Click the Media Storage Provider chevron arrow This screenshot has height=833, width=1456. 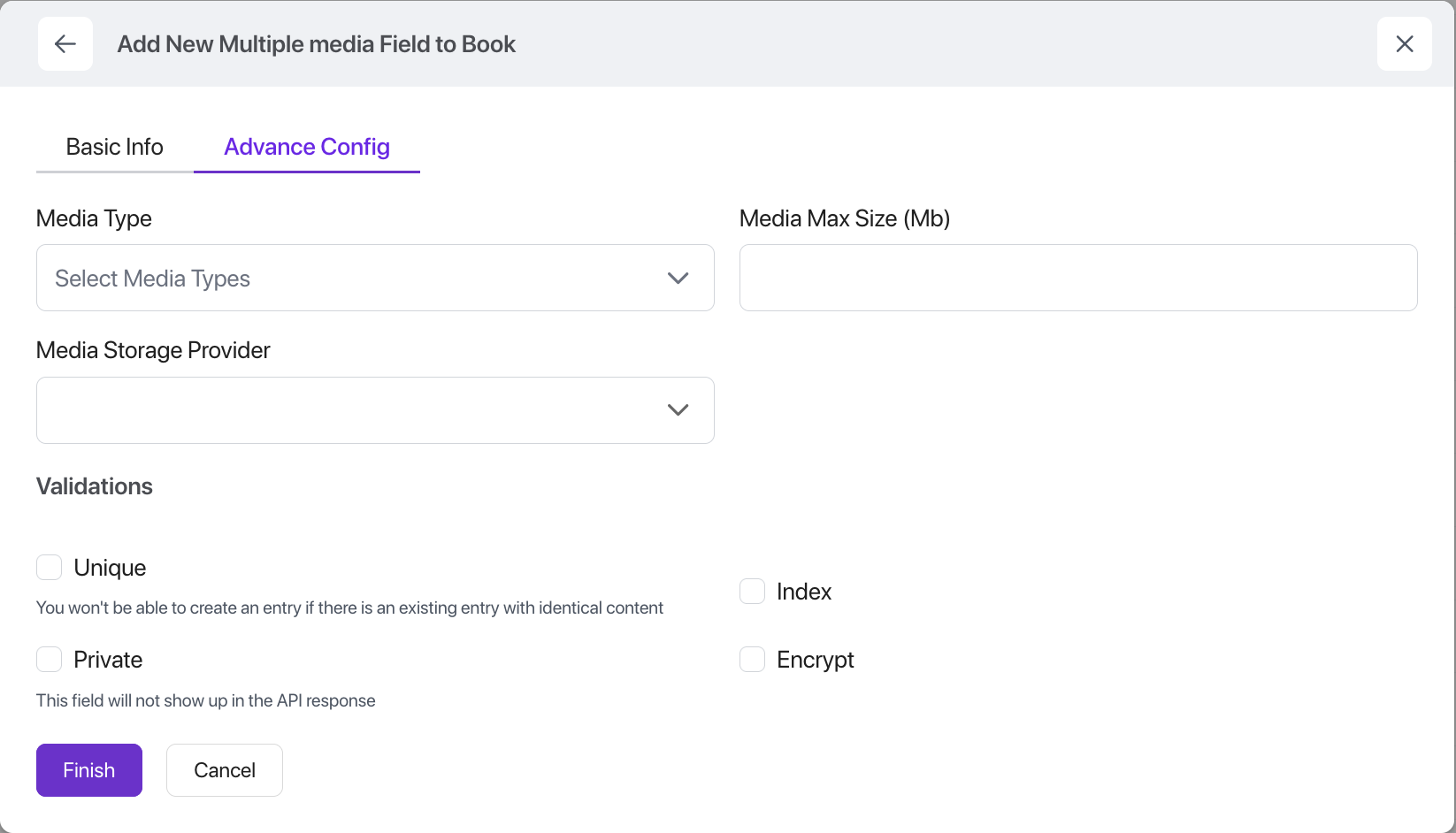click(x=678, y=410)
